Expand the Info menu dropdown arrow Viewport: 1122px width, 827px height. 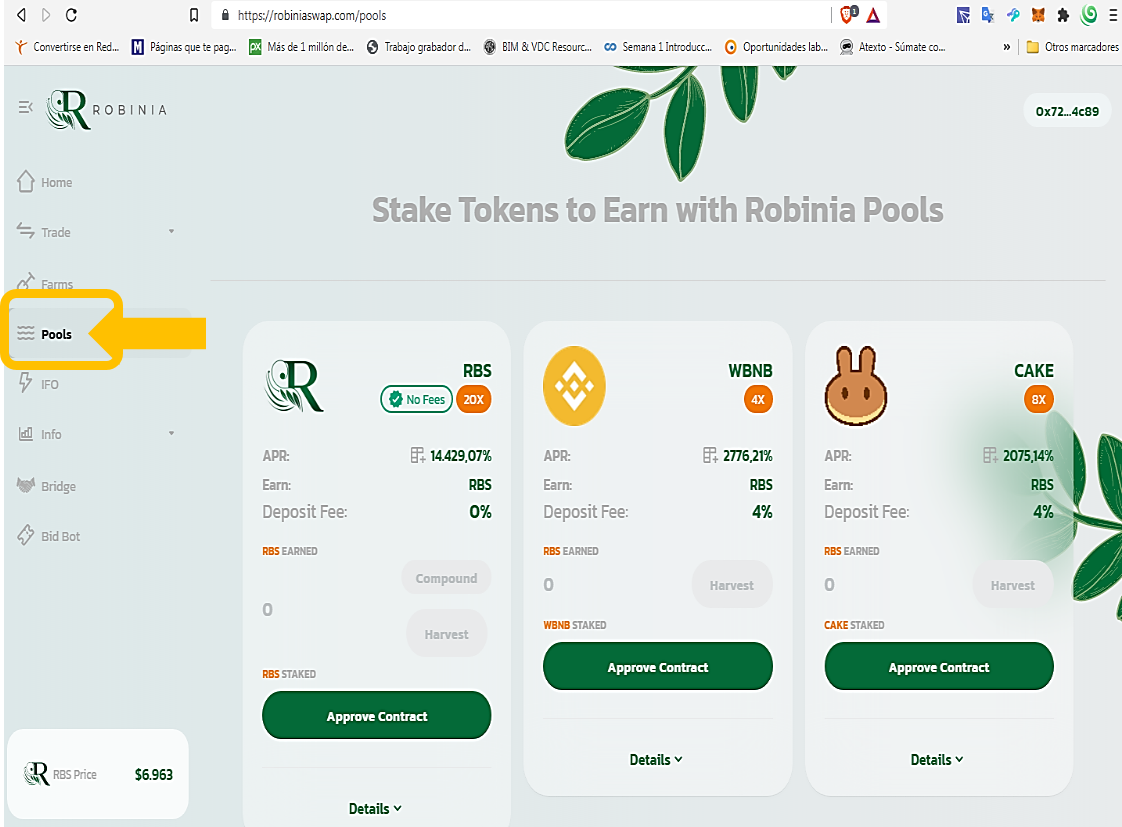click(171, 434)
